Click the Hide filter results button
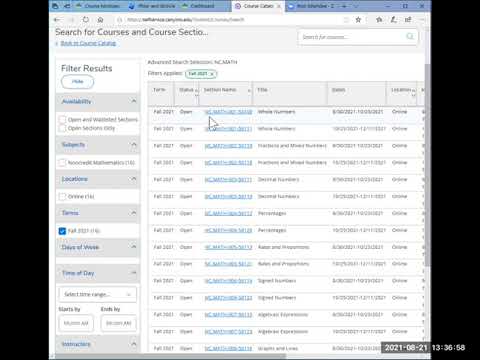This screenshot has width=480, height=360. pyautogui.click(x=77, y=82)
